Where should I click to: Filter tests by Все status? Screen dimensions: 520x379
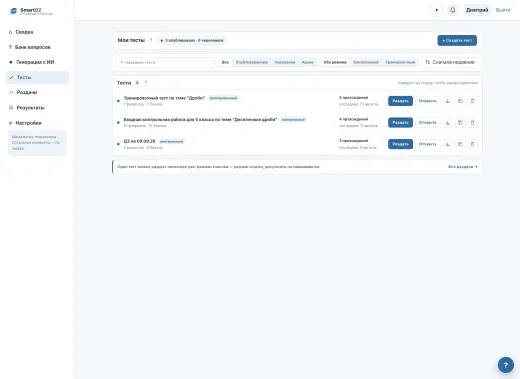click(x=225, y=62)
